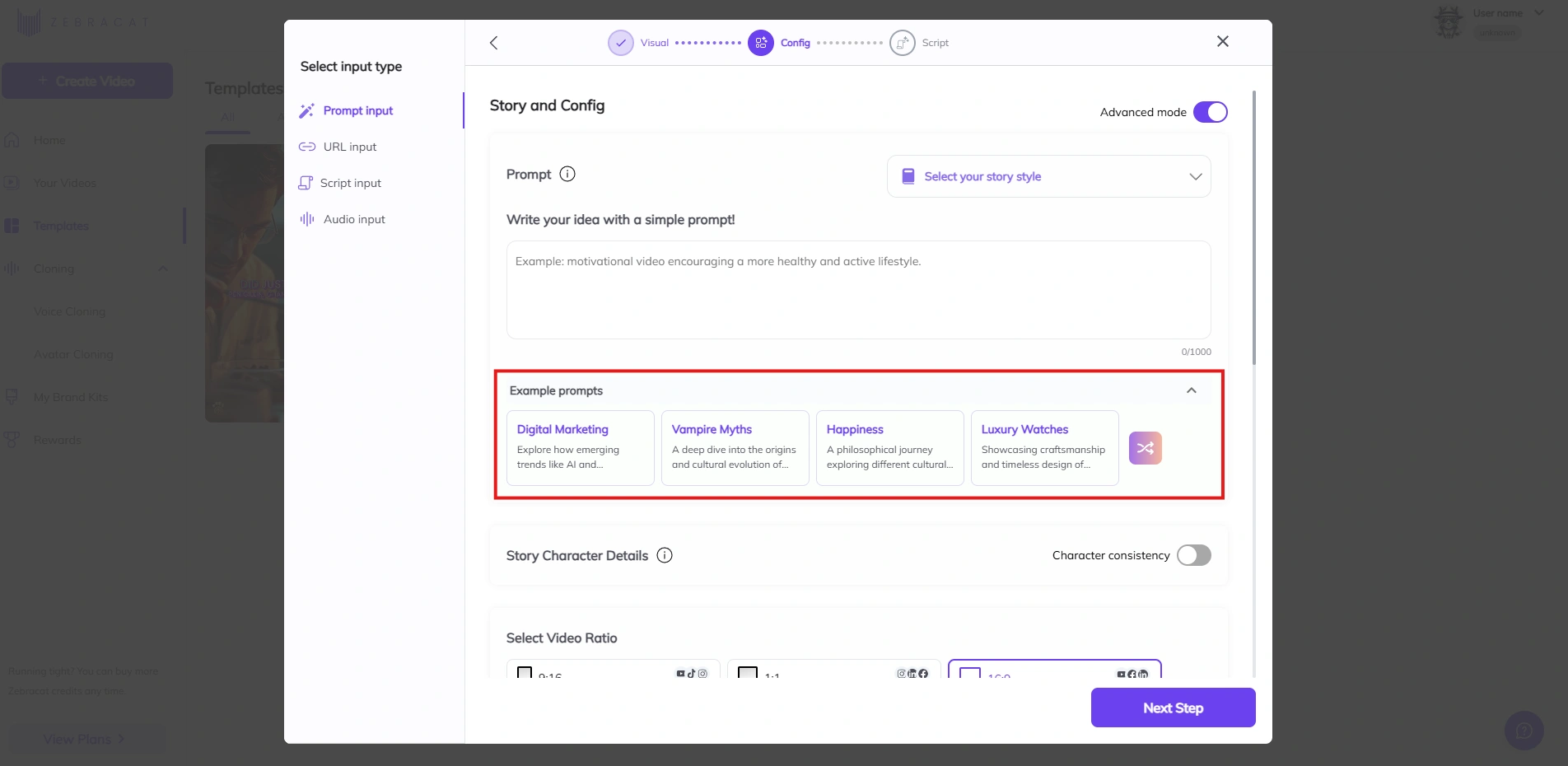1568x766 pixels.
Task: Focus the prompt idea text area
Action: pyautogui.click(x=859, y=290)
